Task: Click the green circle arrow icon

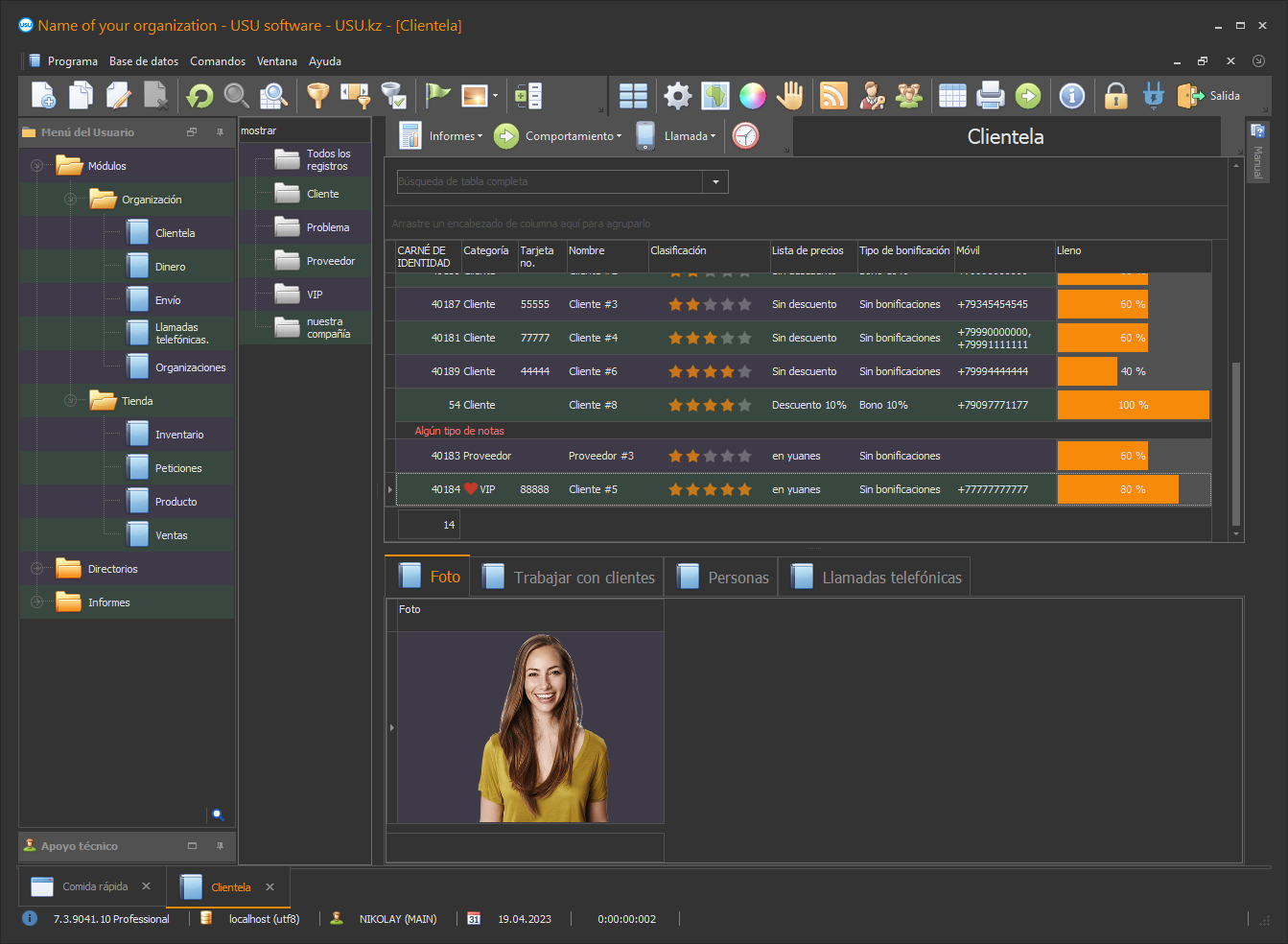Action: pyautogui.click(x=1027, y=96)
